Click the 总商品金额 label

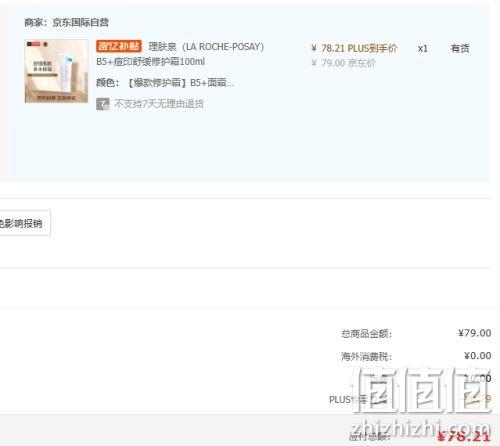click(x=366, y=333)
